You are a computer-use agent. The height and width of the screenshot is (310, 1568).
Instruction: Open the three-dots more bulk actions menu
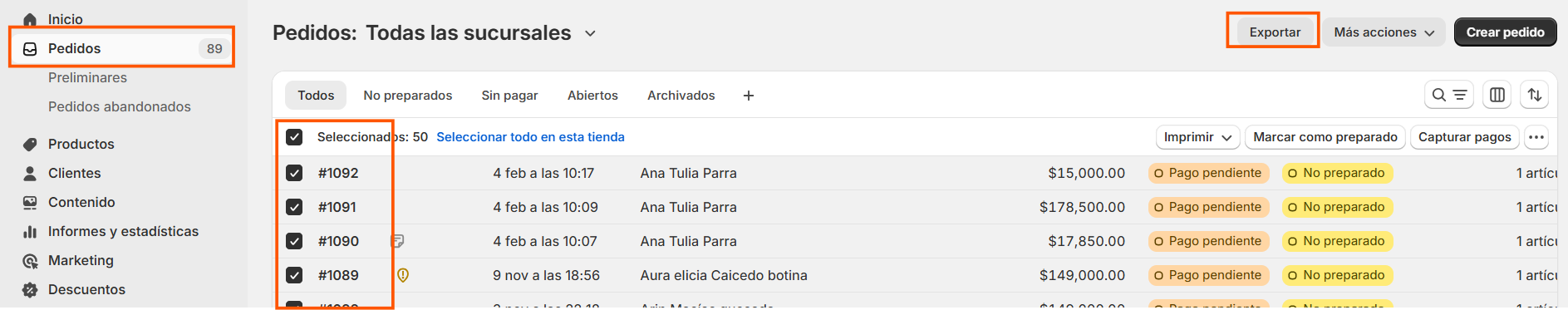click(1536, 137)
